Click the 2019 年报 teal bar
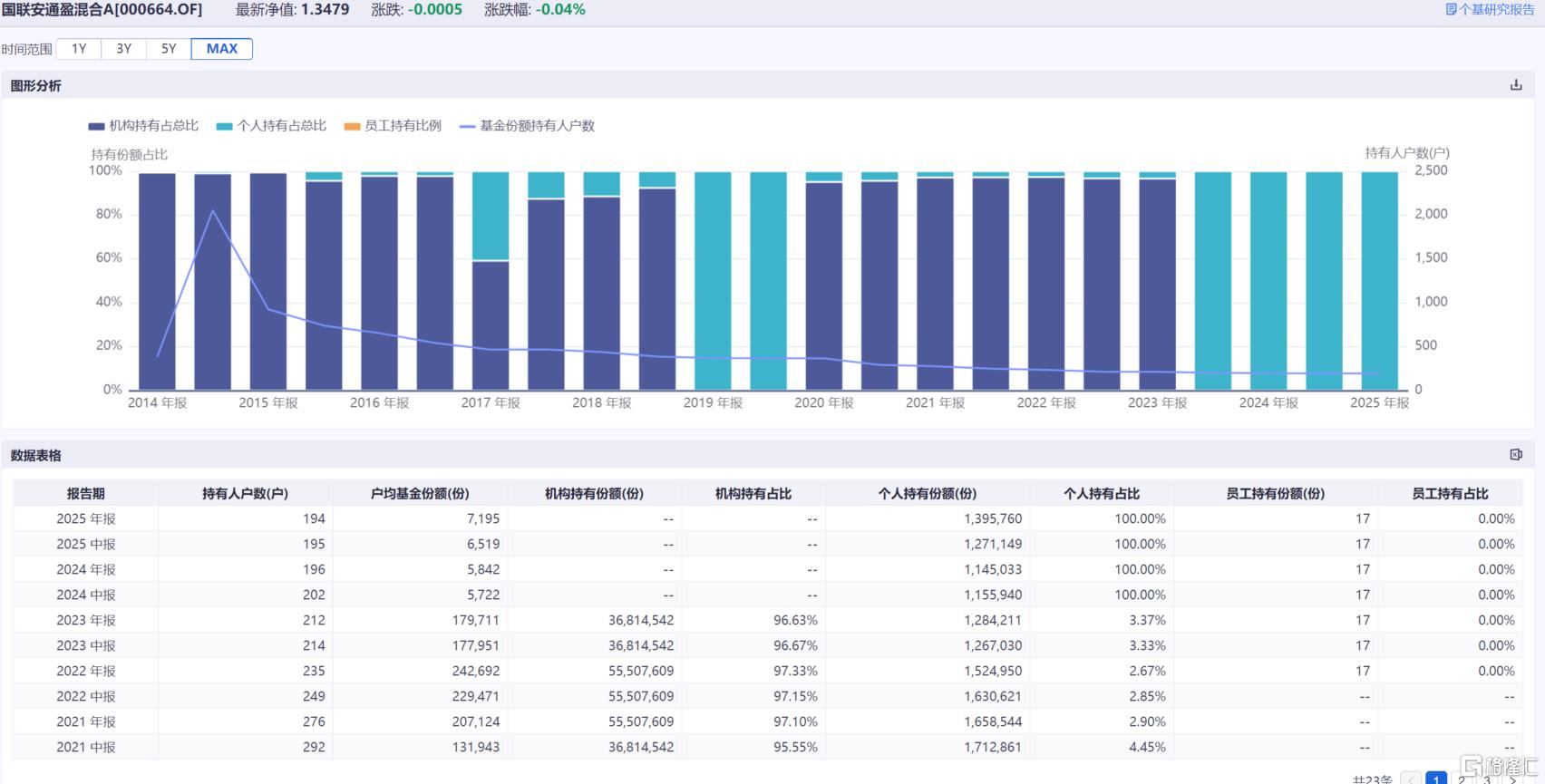This screenshot has width=1545, height=784. [713, 281]
